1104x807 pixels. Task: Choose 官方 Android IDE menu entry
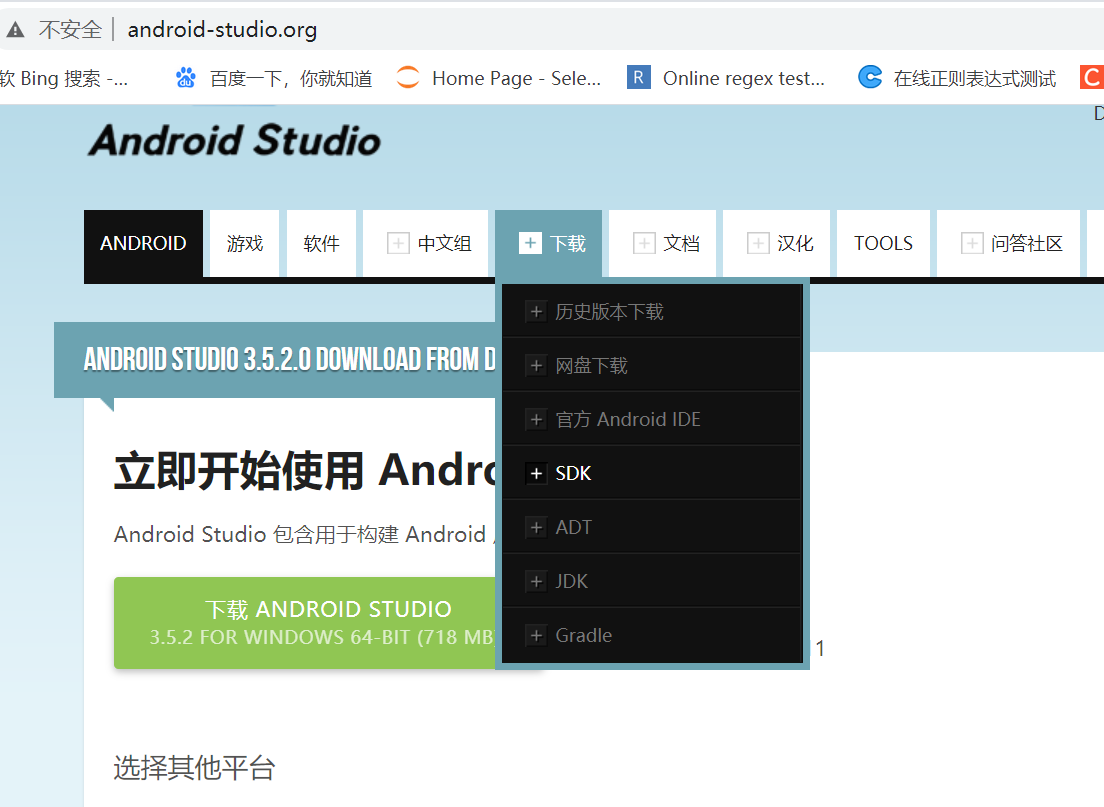(652, 420)
